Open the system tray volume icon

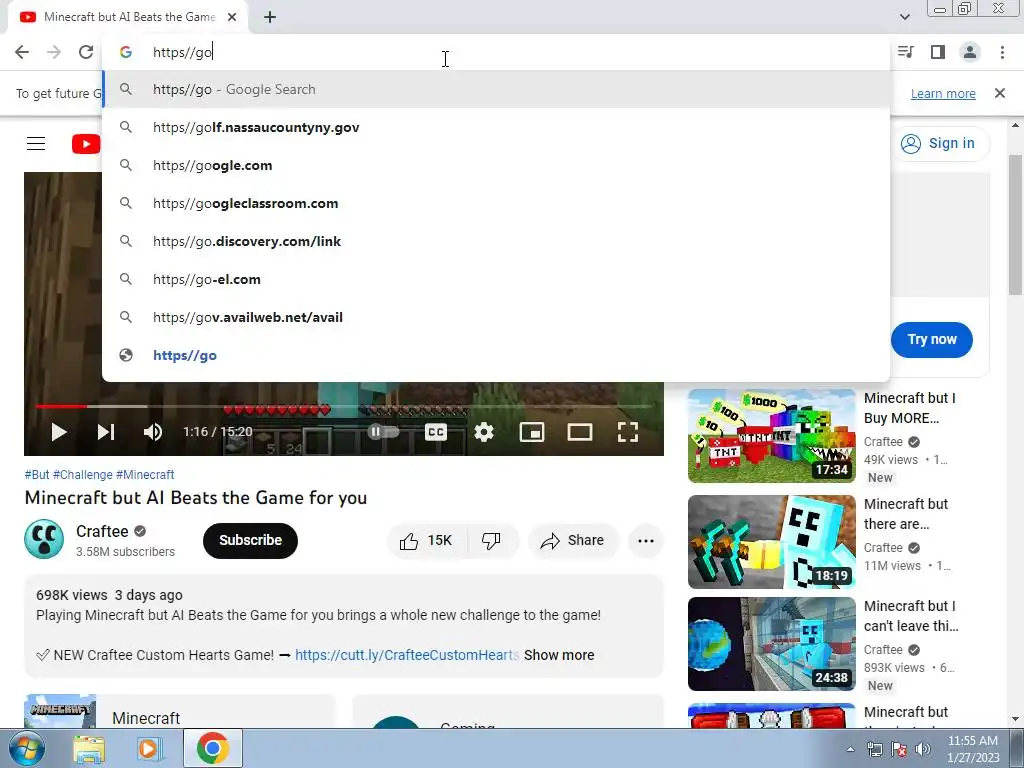click(x=923, y=749)
